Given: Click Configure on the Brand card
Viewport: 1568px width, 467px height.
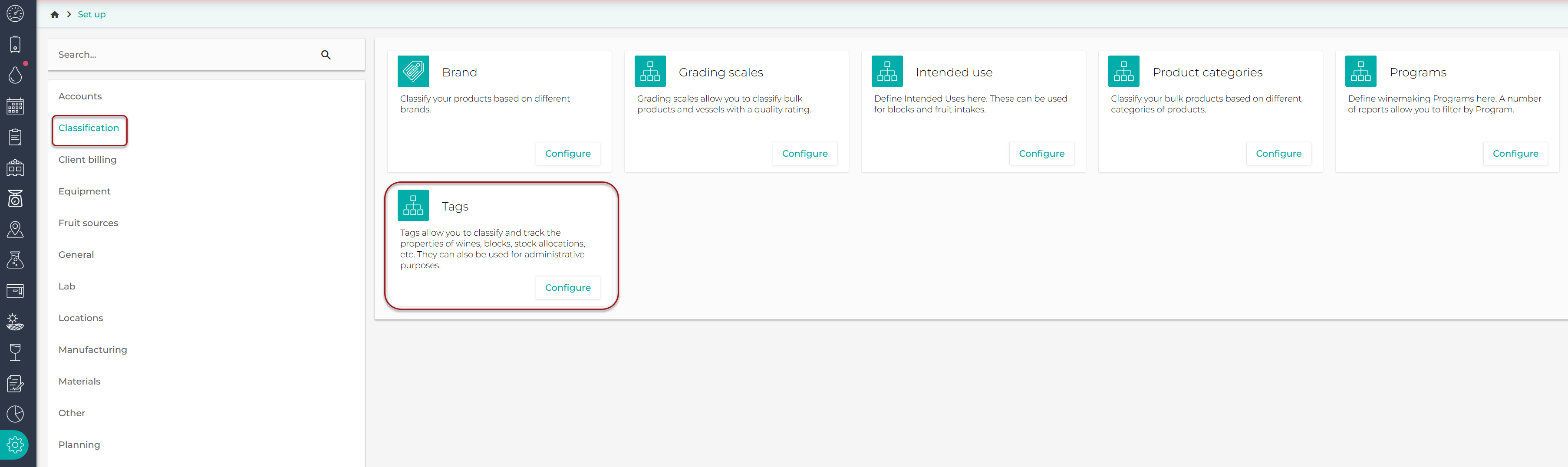Looking at the screenshot, I should click(568, 154).
